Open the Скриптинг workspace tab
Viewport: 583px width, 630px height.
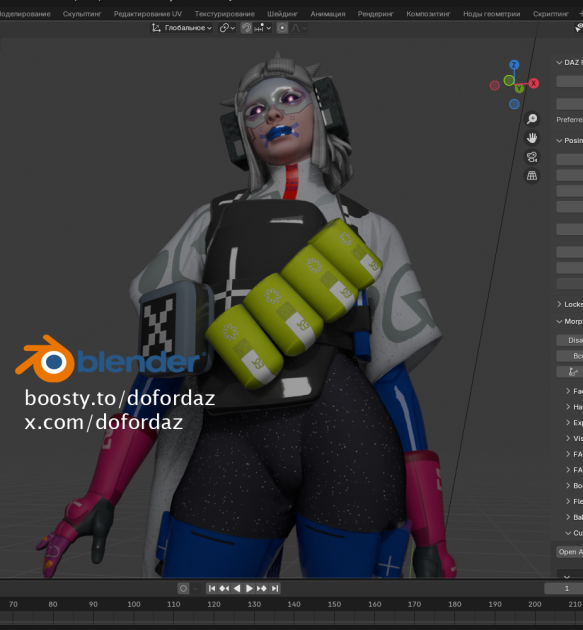point(551,14)
